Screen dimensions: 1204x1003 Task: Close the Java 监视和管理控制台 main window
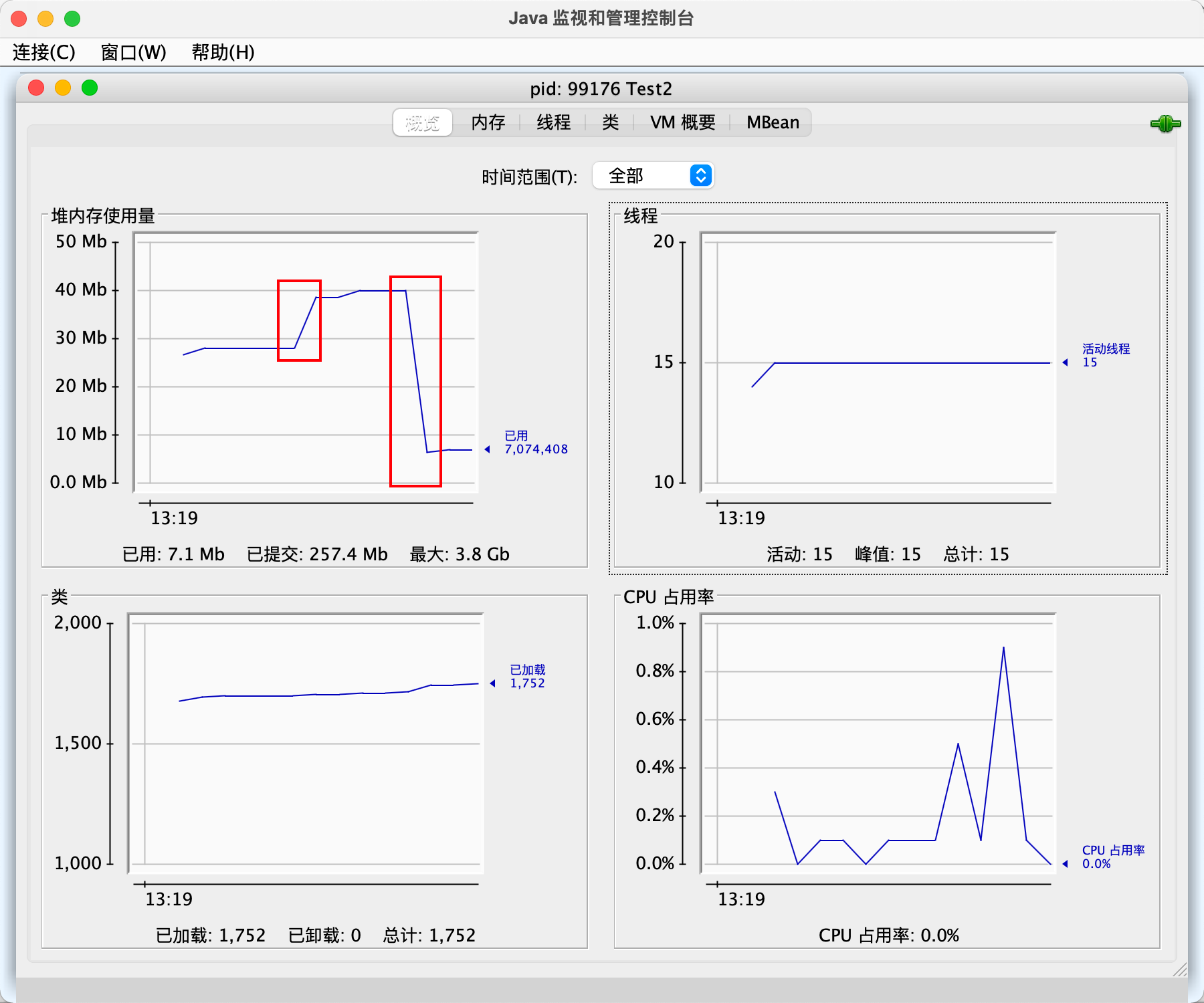[19, 19]
